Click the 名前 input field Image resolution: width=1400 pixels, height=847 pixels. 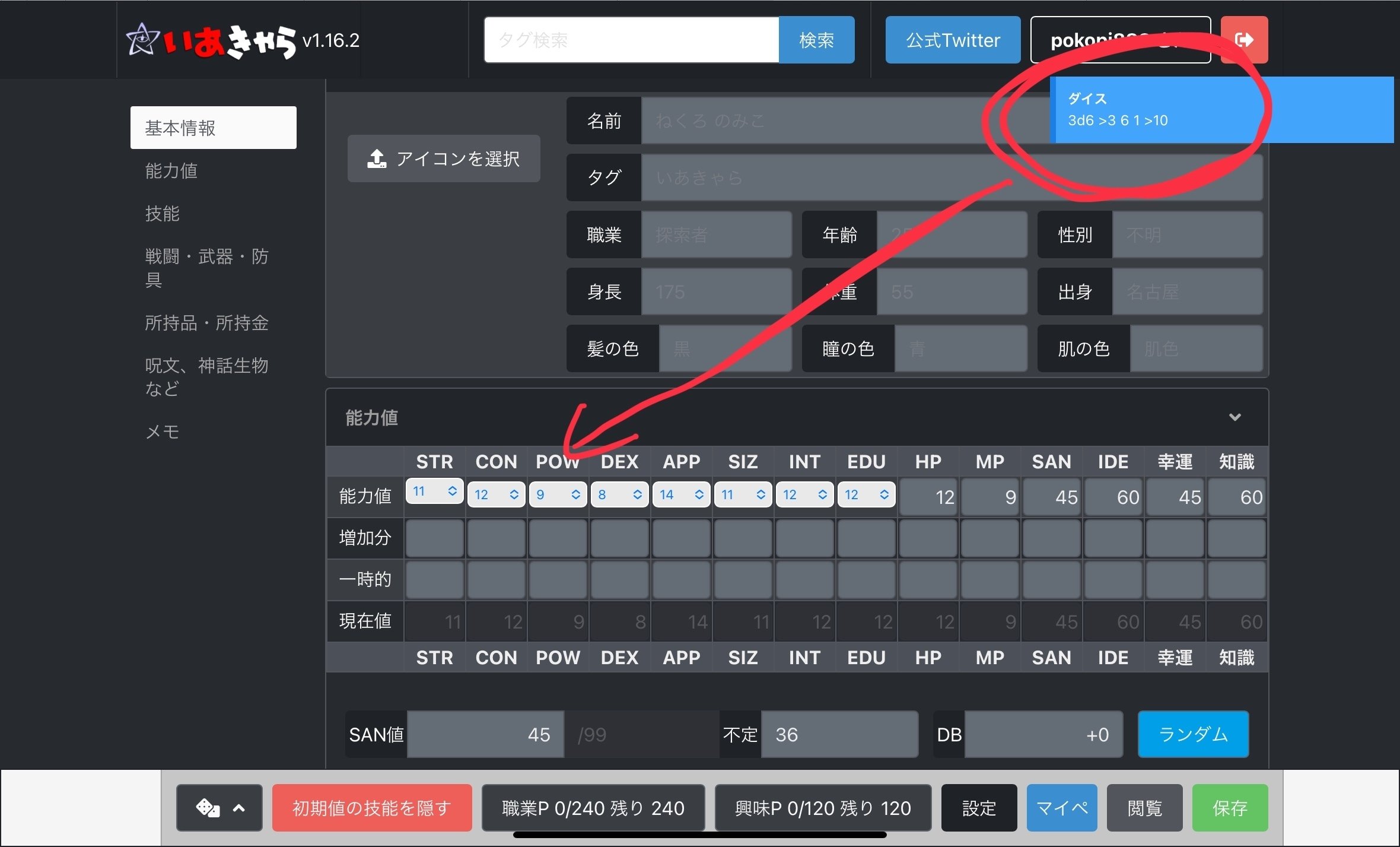(x=952, y=120)
